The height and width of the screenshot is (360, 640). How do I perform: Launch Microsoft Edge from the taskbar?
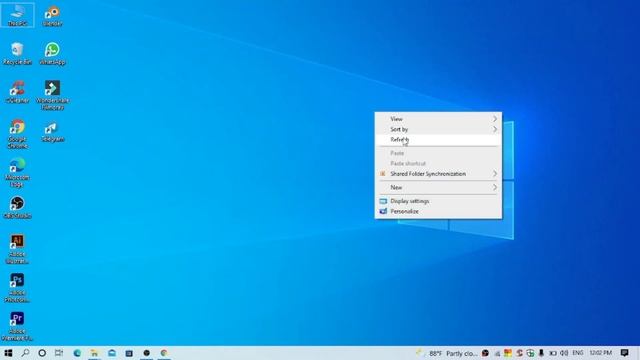pyautogui.click(x=77, y=353)
